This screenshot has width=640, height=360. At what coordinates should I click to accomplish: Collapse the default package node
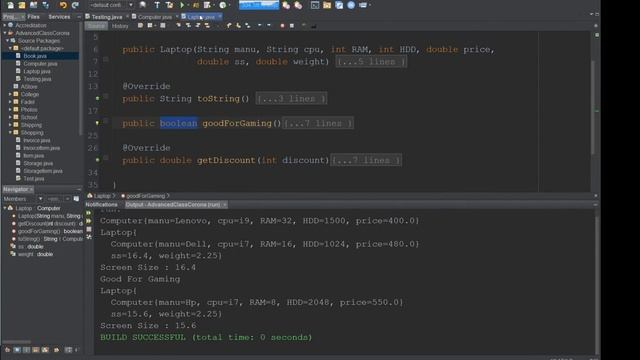(10, 48)
